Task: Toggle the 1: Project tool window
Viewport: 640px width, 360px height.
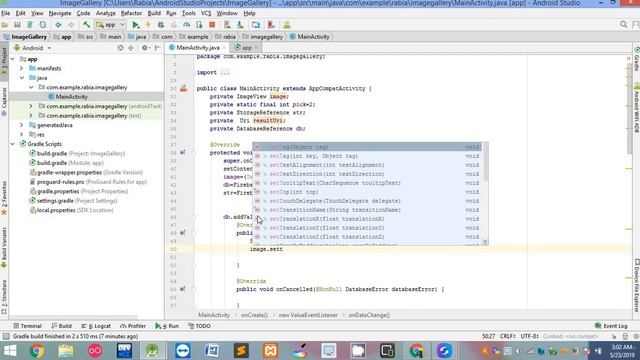Action: [4, 61]
